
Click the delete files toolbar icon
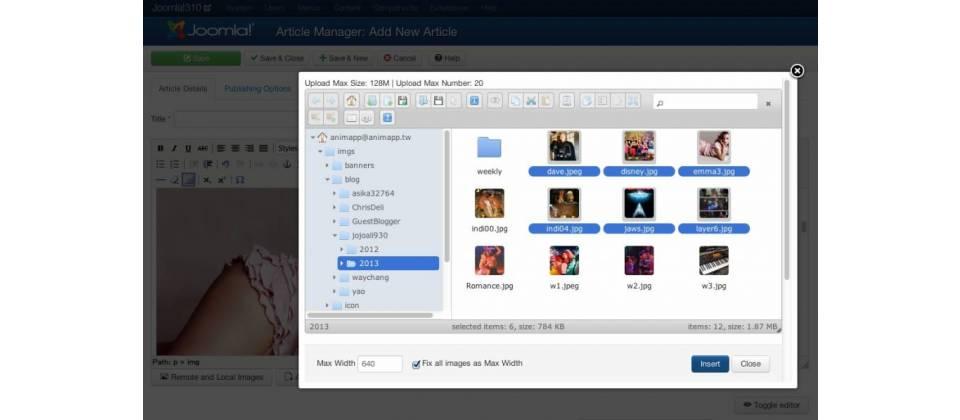pyautogui.click(x=567, y=100)
